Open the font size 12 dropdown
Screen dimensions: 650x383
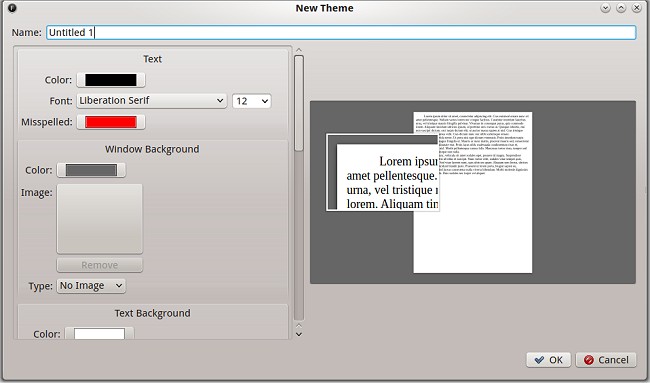click(252, 101)
